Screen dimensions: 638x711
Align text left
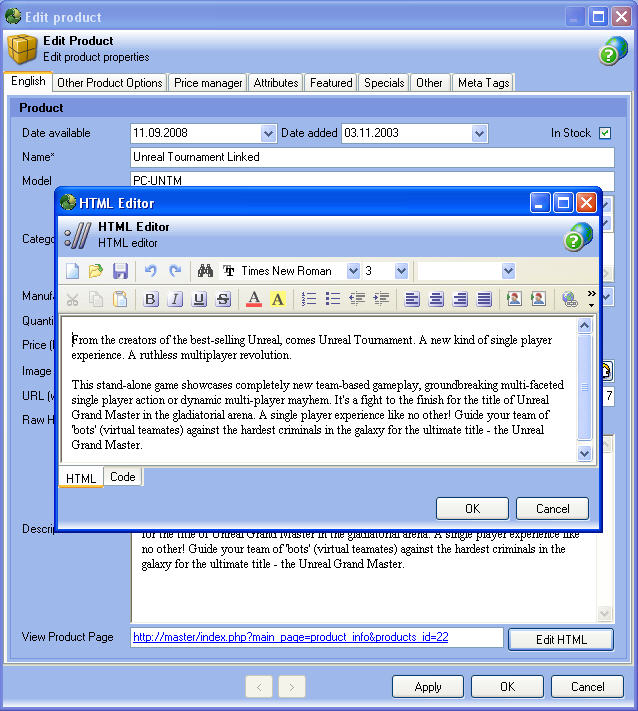tap(412, 299)
